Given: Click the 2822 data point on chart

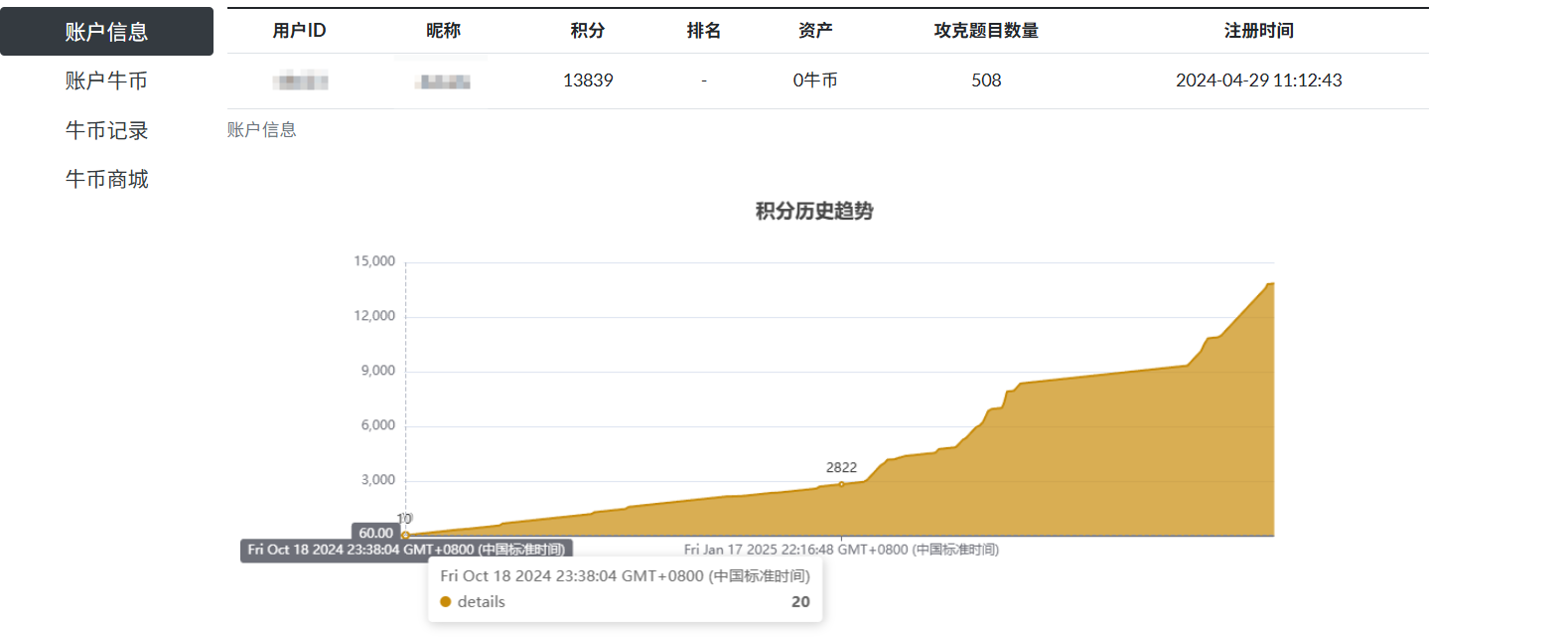Looking at the screenshot, I should [x=841, y=484].
